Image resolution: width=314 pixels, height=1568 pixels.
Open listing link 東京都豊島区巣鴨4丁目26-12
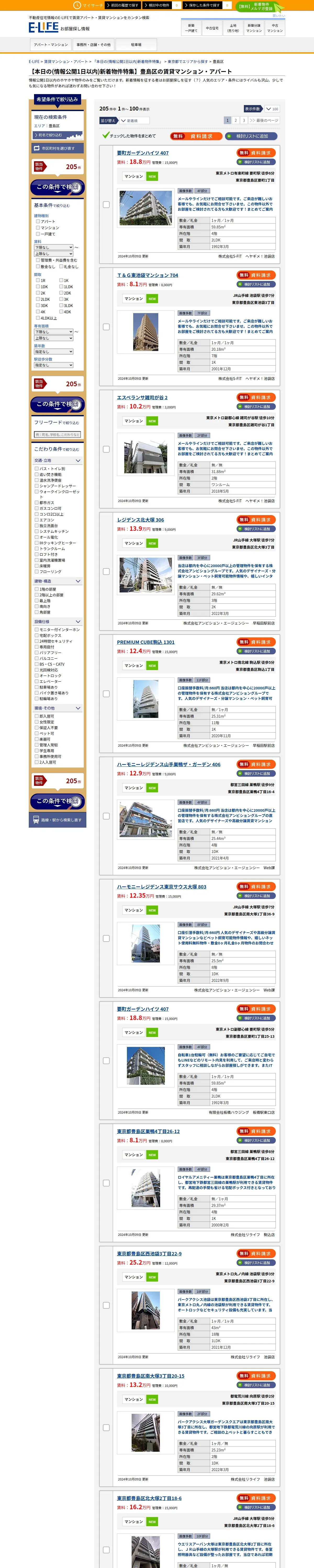pos(148,1132)
